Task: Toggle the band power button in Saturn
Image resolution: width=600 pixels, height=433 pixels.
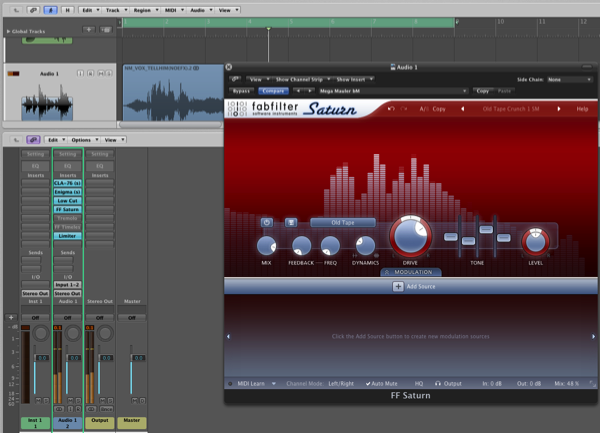Action: click(267, 222)
